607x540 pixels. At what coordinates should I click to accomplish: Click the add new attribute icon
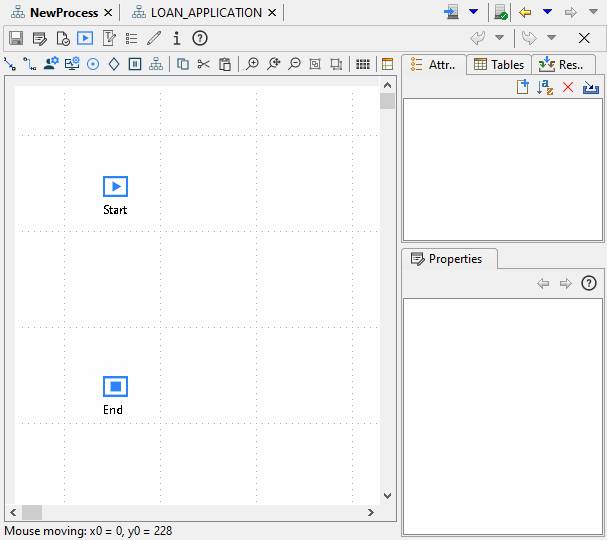click(522, 88)
